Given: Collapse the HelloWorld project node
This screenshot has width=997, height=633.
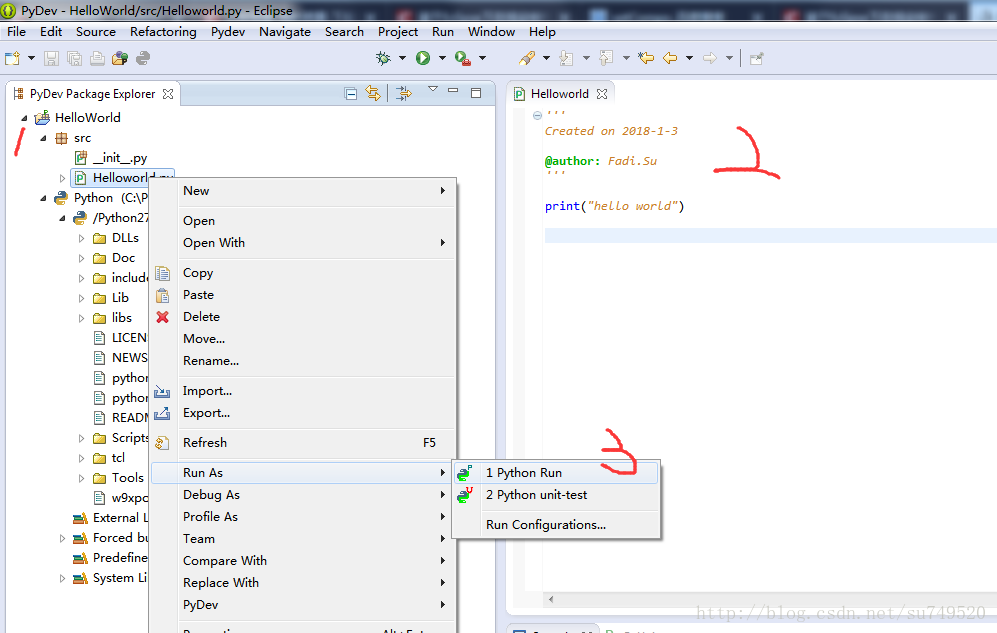Looking at the screenshot, I should pos(24,118).
